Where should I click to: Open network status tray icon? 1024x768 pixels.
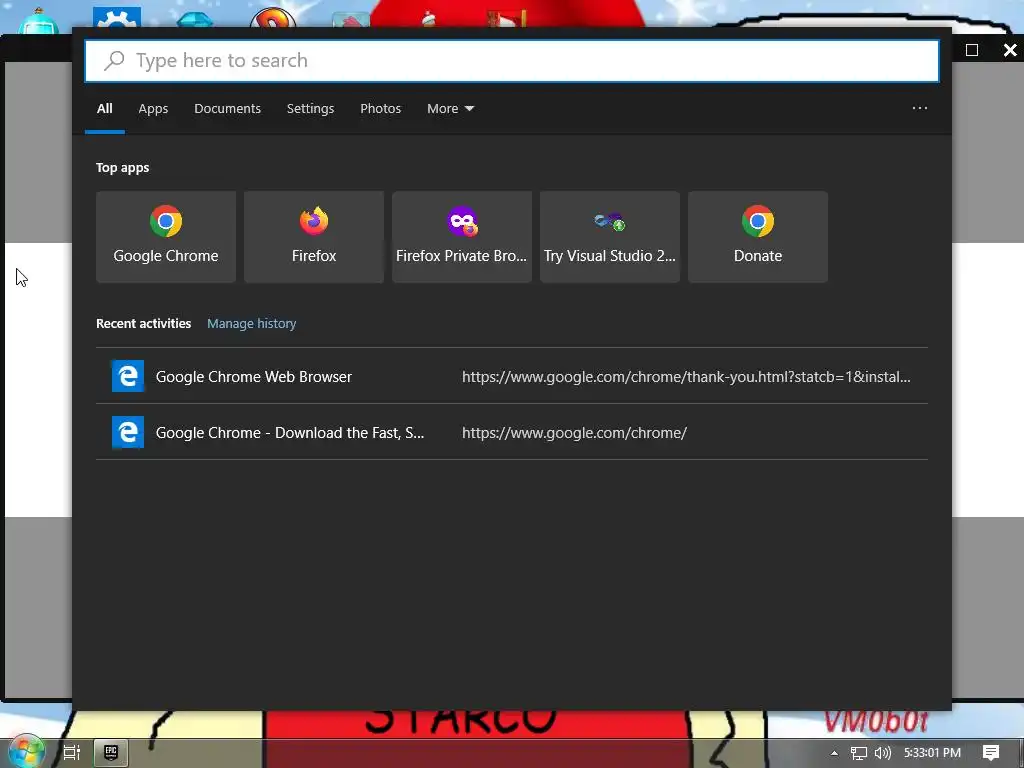(x=859, y=753)
